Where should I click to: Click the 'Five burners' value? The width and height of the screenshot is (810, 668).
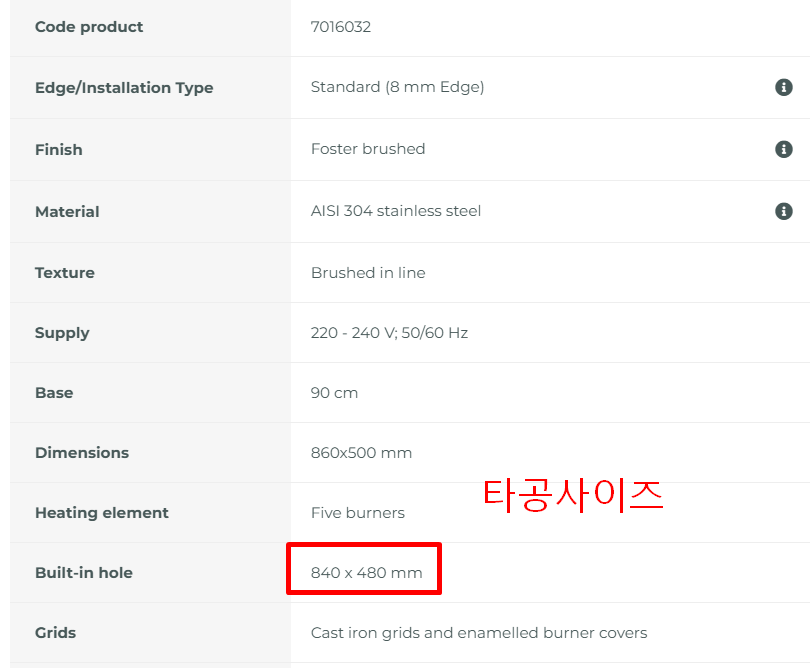[x=358, y=513]
